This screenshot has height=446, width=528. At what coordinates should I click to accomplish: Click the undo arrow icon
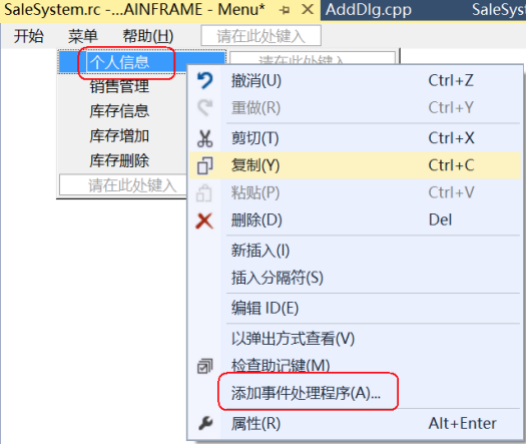pyautogui.click(x=205, y=81)
